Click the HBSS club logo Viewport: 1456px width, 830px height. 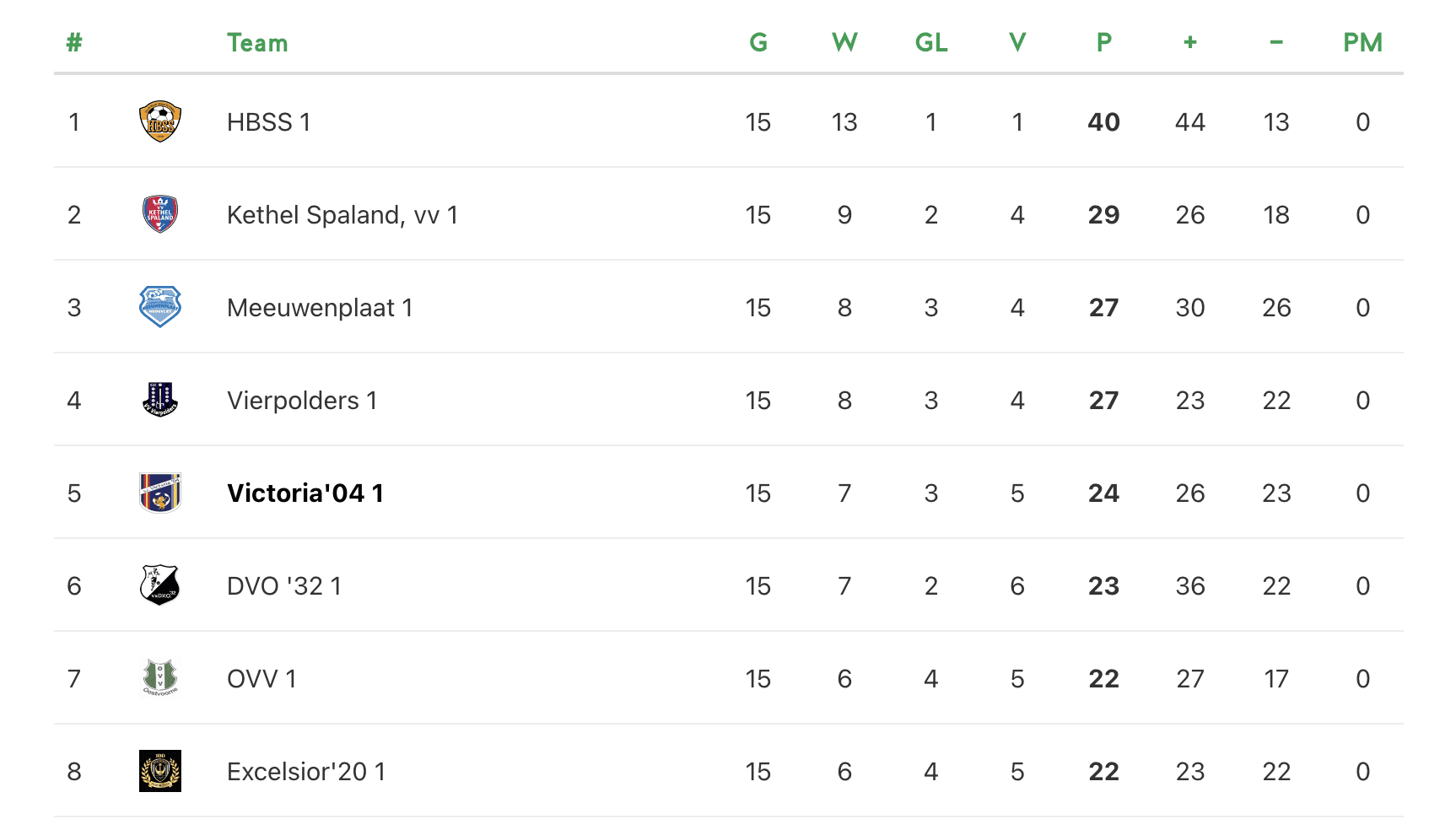(x=160, y=121)
